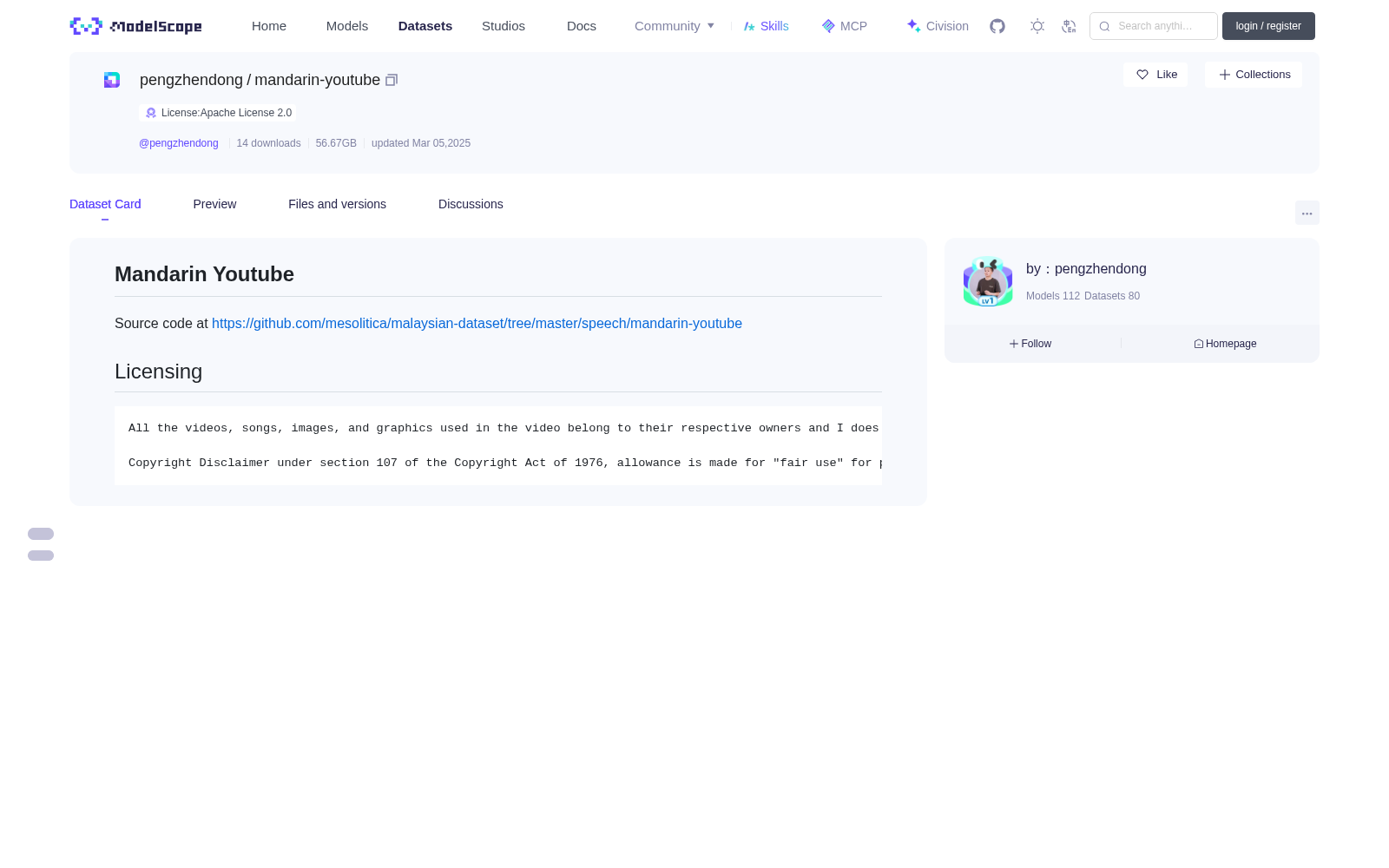
Task: Click the upper floating side widget pill
Action: [41, 534]
